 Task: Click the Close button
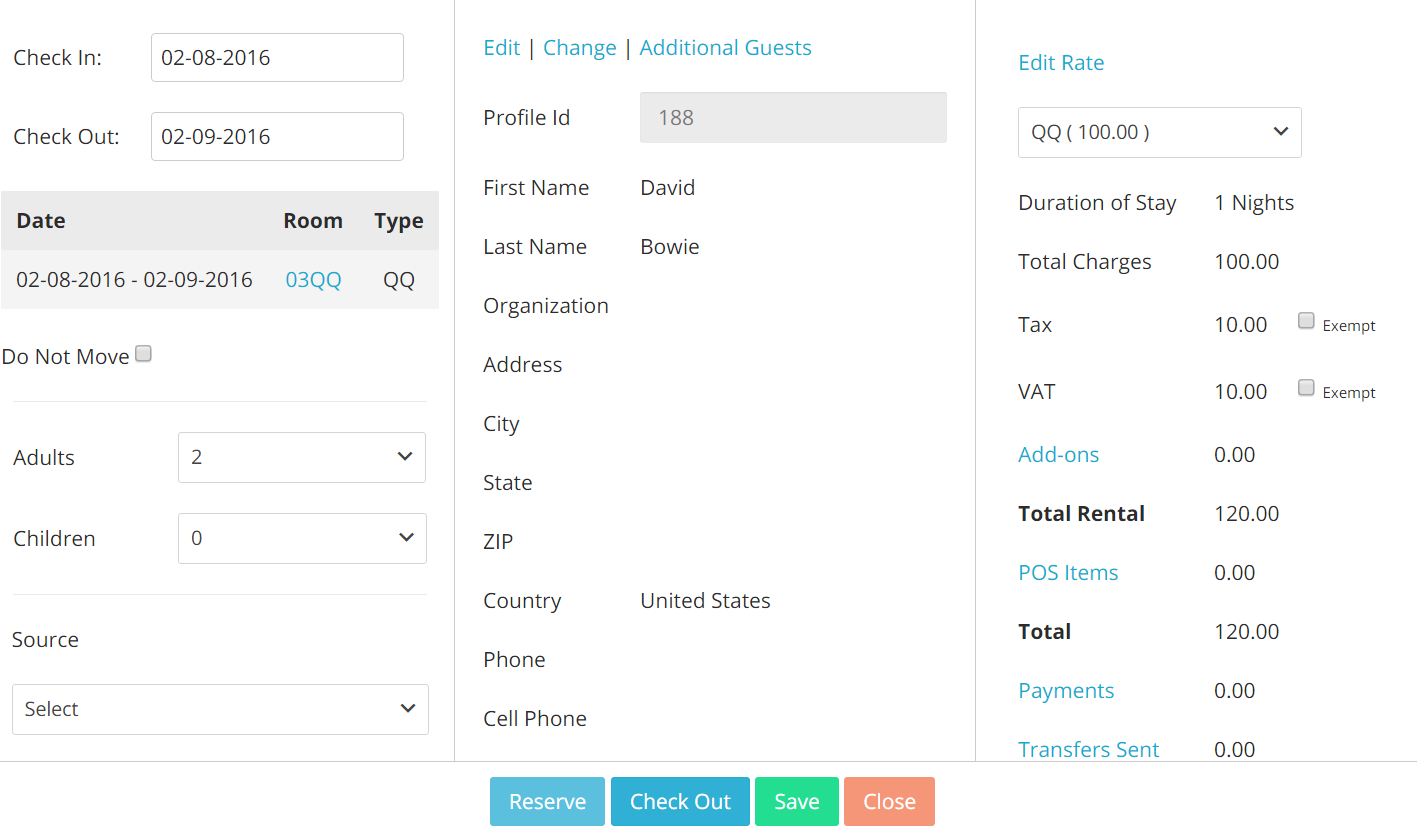[889, 802]
